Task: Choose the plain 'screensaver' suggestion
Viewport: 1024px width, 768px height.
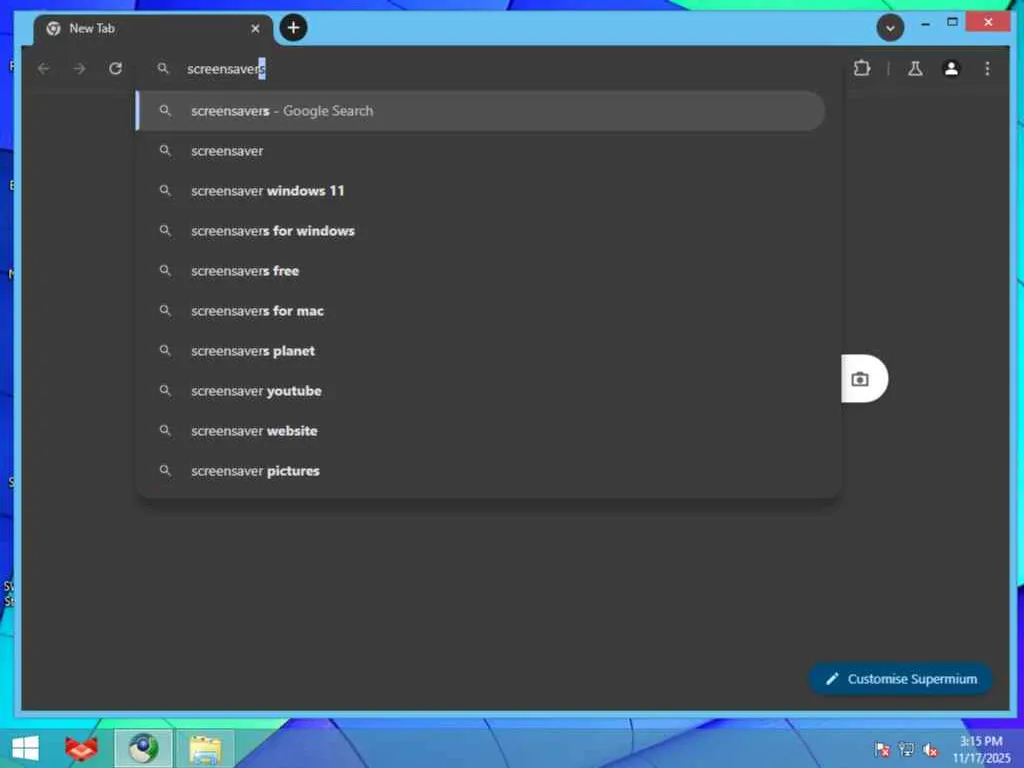Action: coord(482,151)
